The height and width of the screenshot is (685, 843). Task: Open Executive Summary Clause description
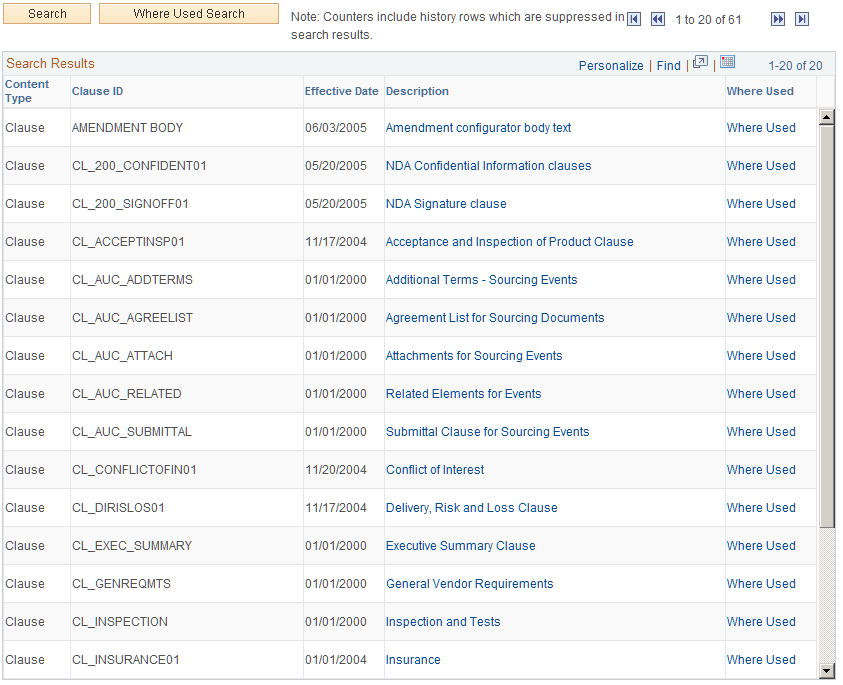(x=460, y=545)
